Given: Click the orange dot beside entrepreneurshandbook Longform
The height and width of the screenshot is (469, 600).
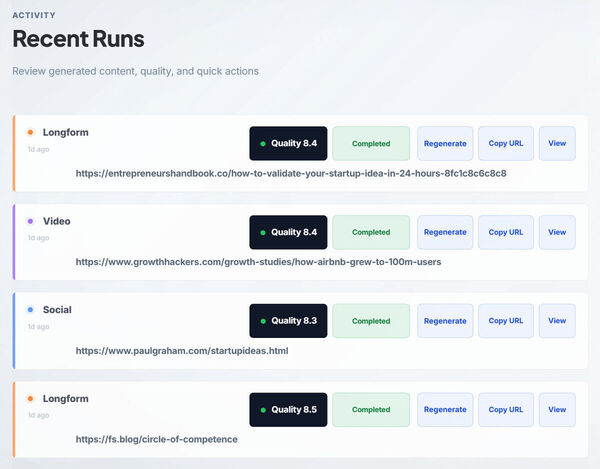Looking at the screenshot, I should pos(30,132).
